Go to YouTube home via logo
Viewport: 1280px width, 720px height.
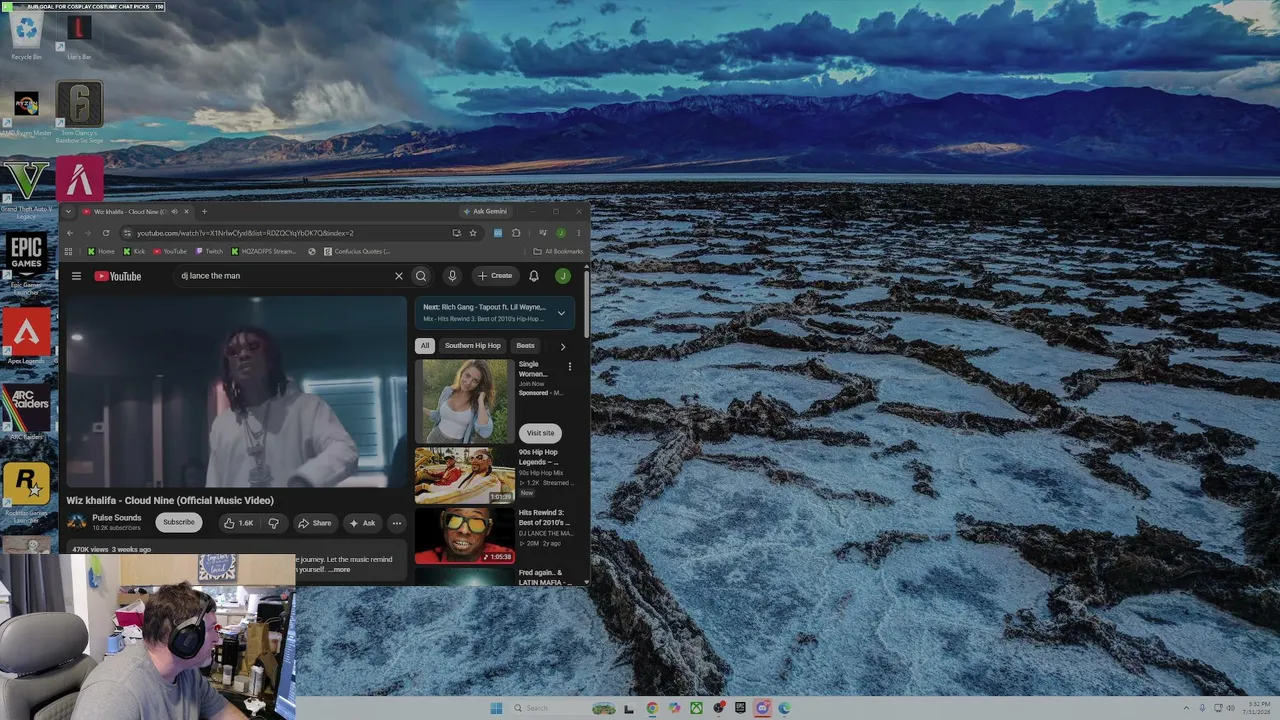(118, 276)
